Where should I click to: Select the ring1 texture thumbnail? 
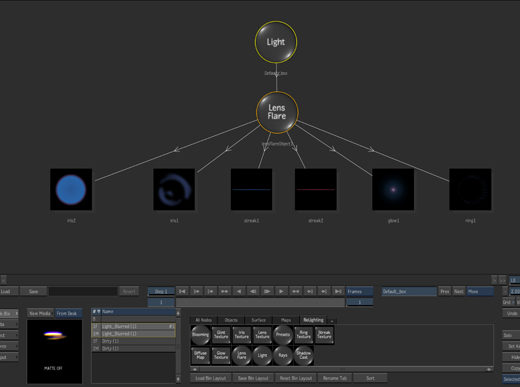(470, 189)
